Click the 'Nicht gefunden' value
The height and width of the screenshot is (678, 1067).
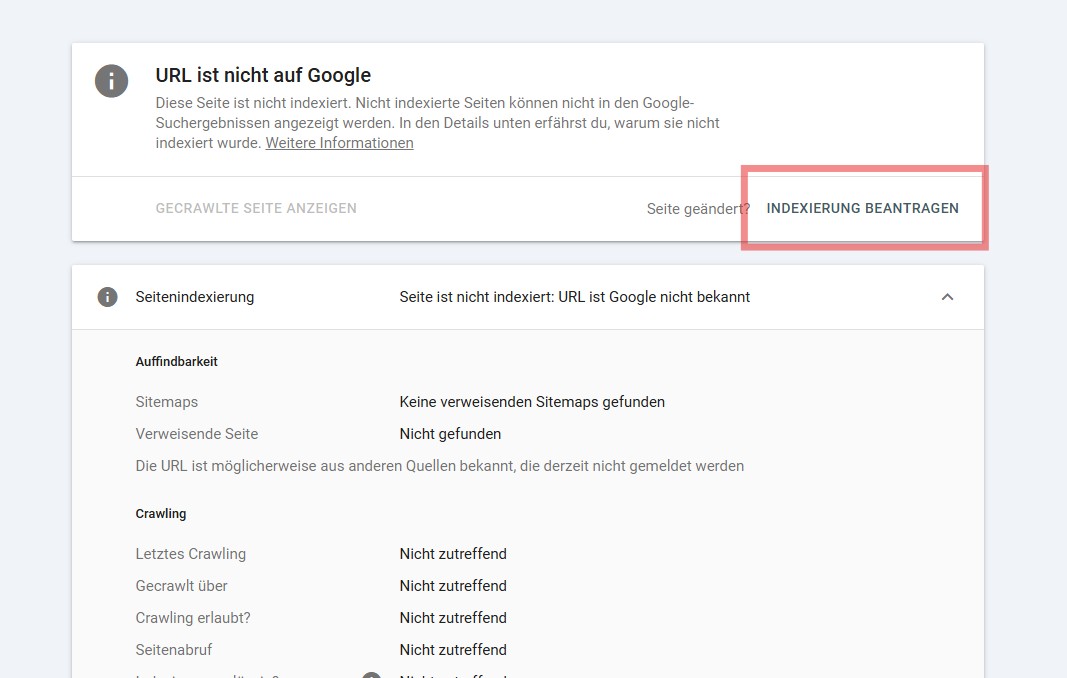pos(450,434)
